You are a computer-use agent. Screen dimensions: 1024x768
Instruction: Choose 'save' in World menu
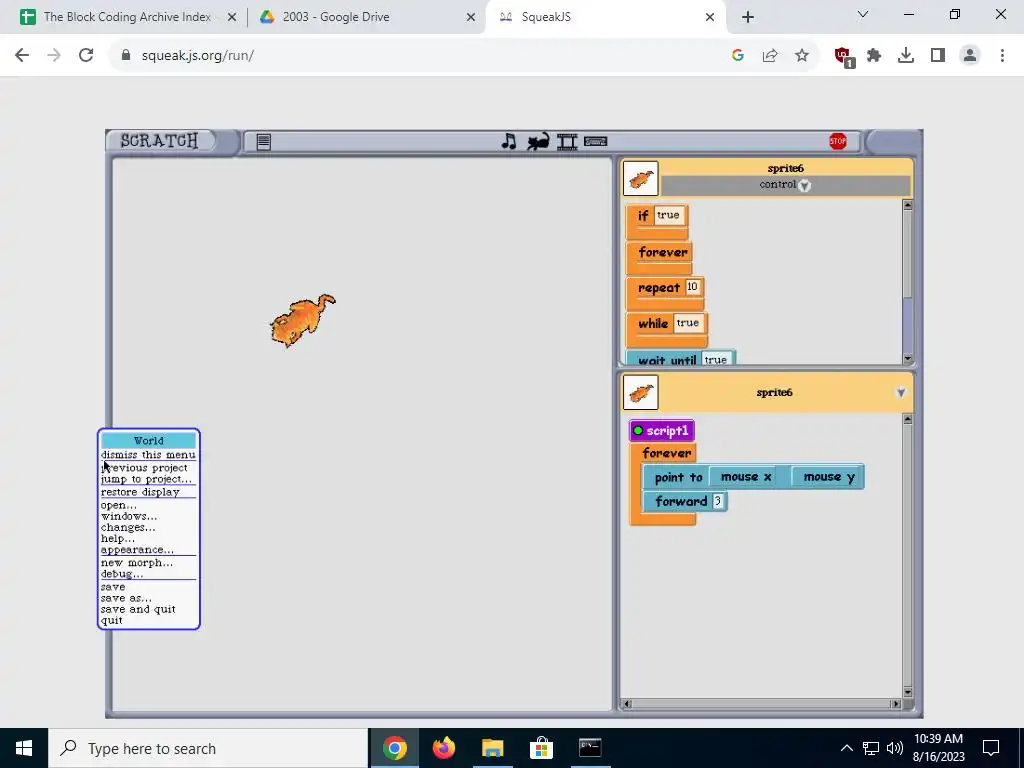click(x=148, y=586)
